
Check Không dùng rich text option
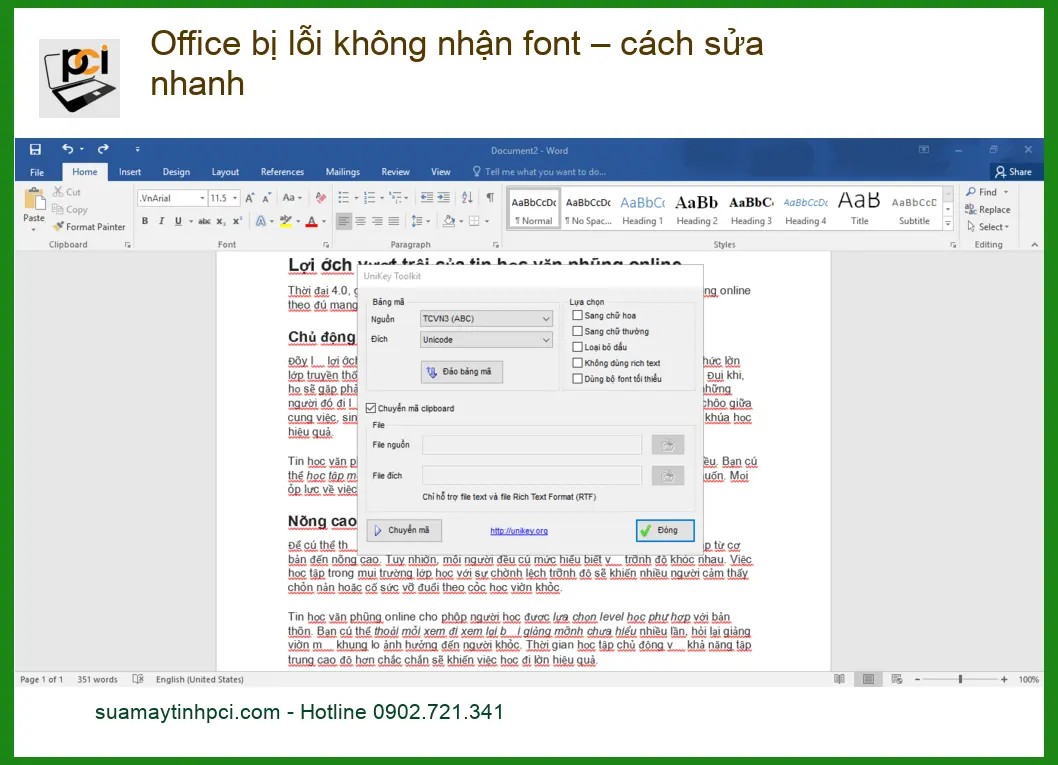(577, 363)
